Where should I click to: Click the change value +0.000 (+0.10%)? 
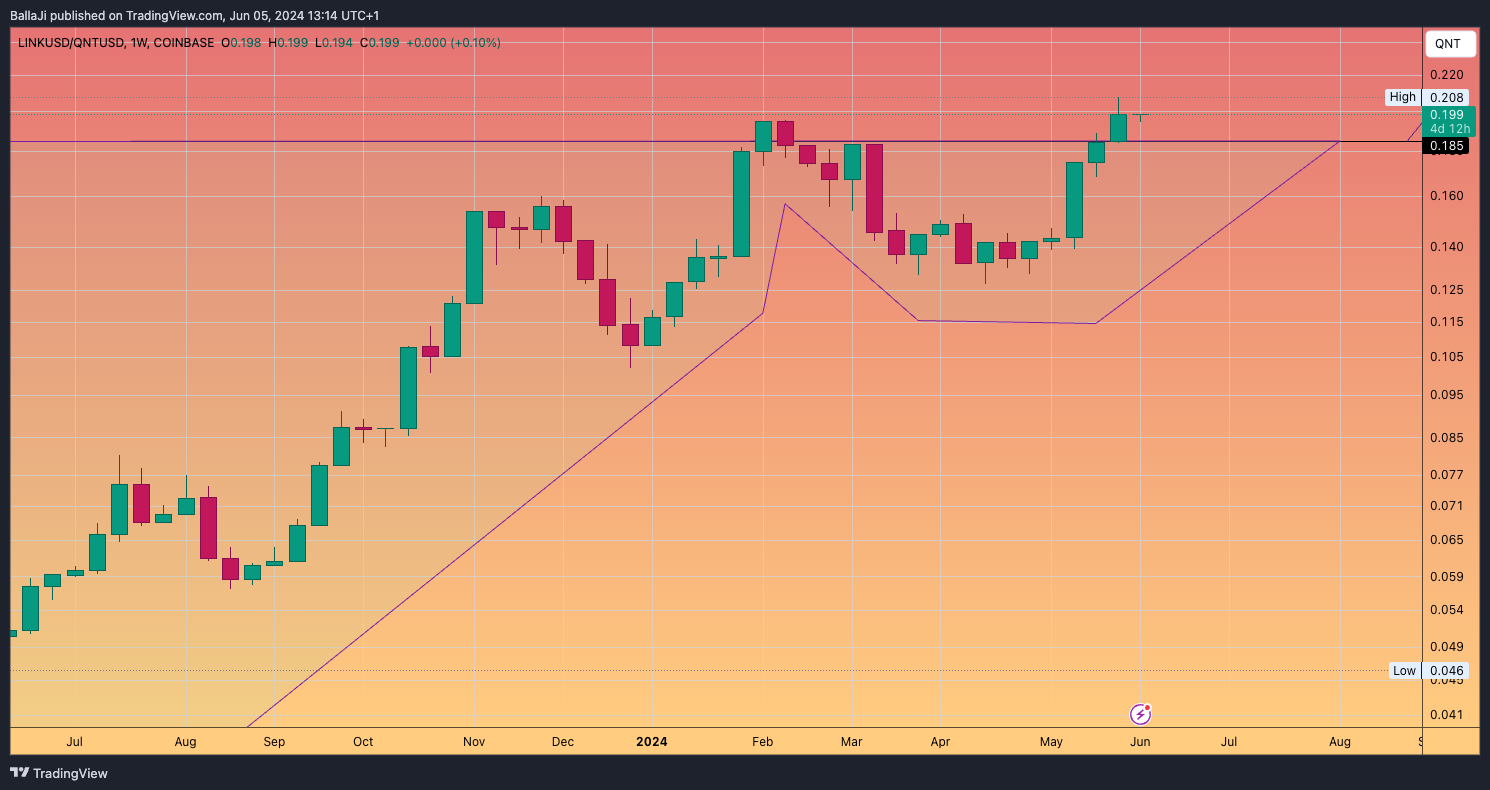click(x=453, y=43)
